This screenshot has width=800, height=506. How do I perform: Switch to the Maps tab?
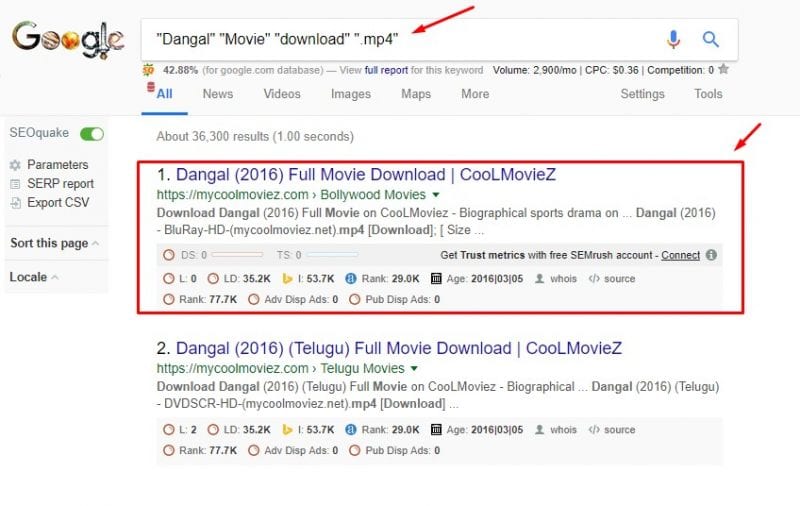(416, 94)
